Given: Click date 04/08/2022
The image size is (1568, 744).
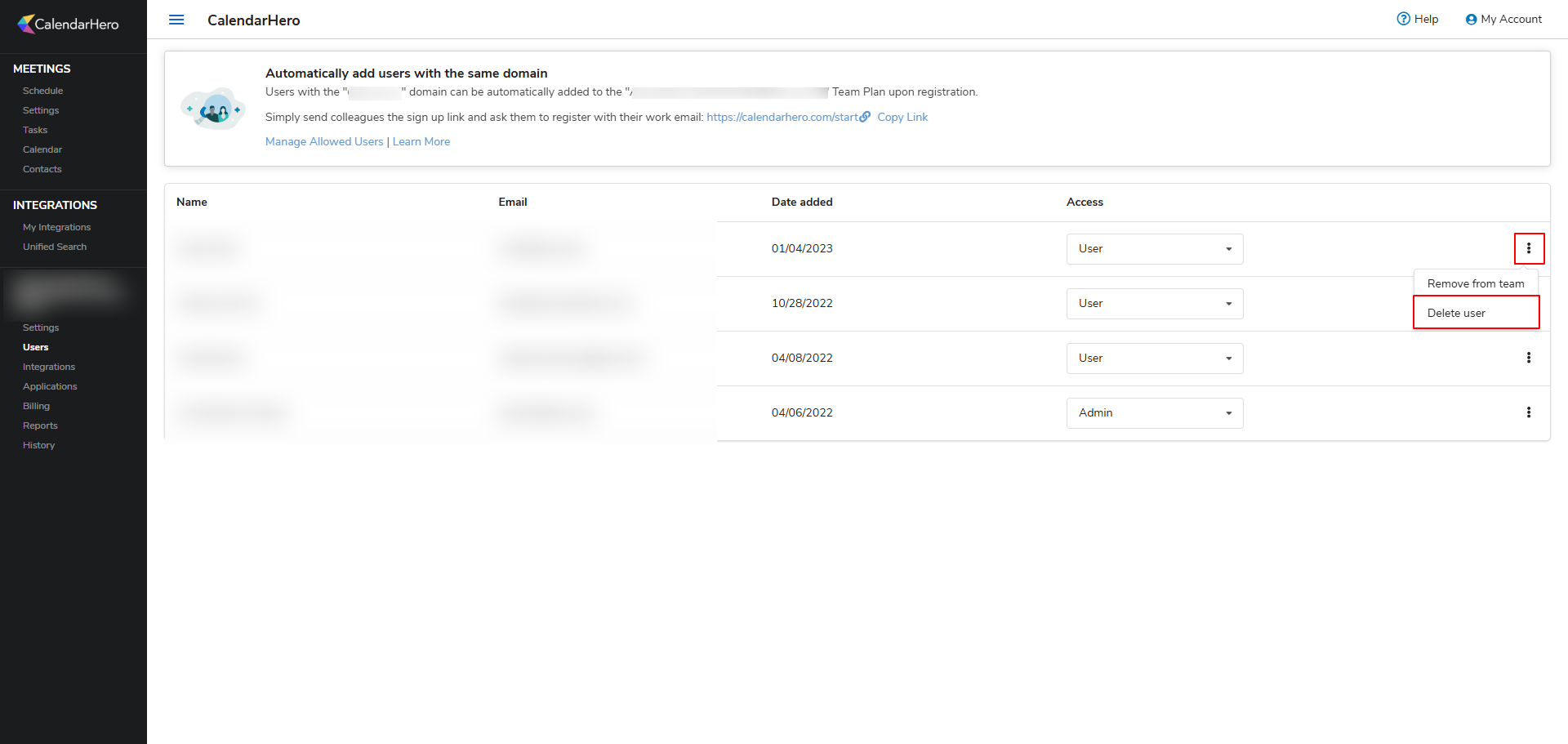Looking at the screenshot, I should [x=802, y=358].
